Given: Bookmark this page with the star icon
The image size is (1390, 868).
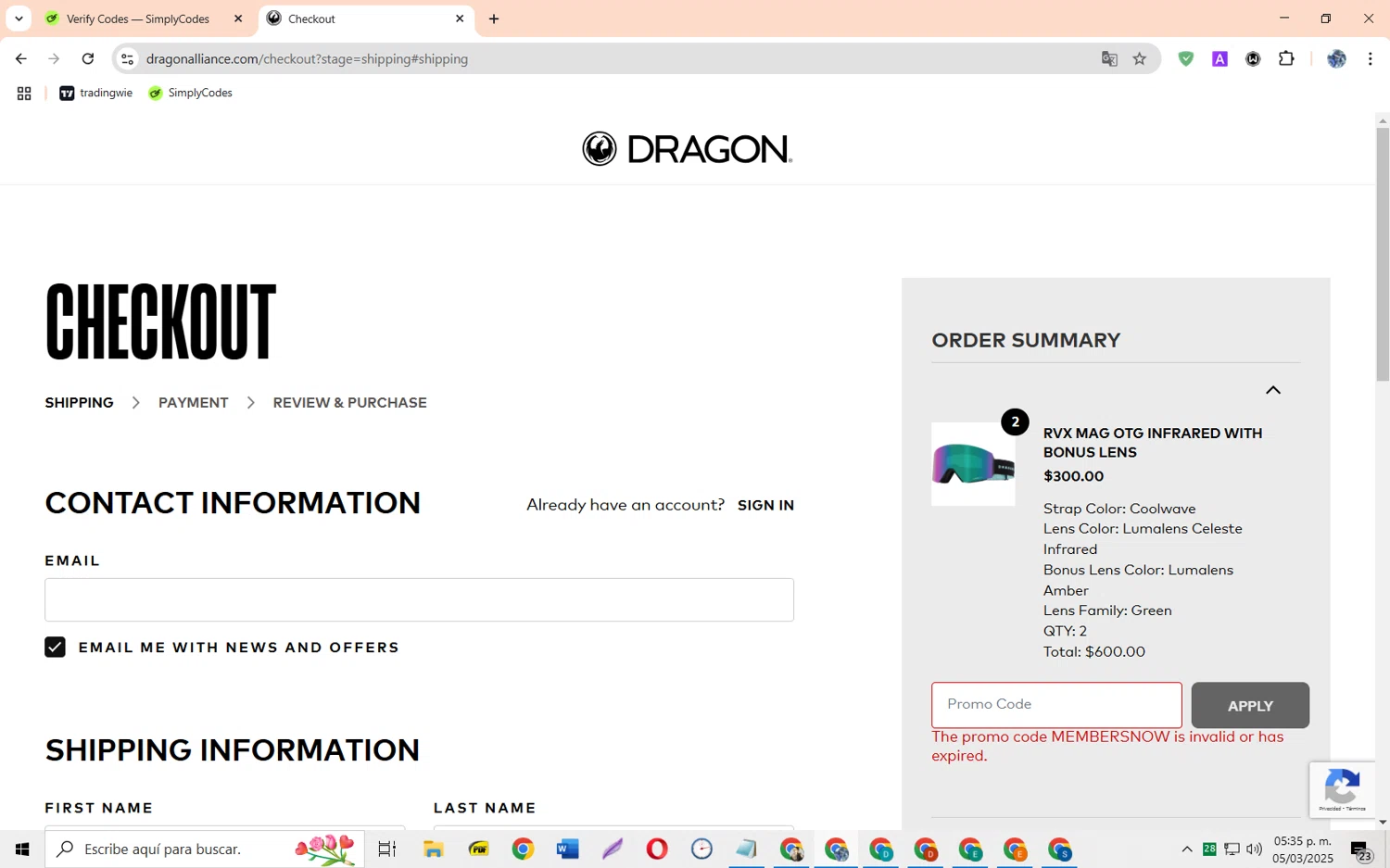Looking at the screenshot, I should (1140, 58).
